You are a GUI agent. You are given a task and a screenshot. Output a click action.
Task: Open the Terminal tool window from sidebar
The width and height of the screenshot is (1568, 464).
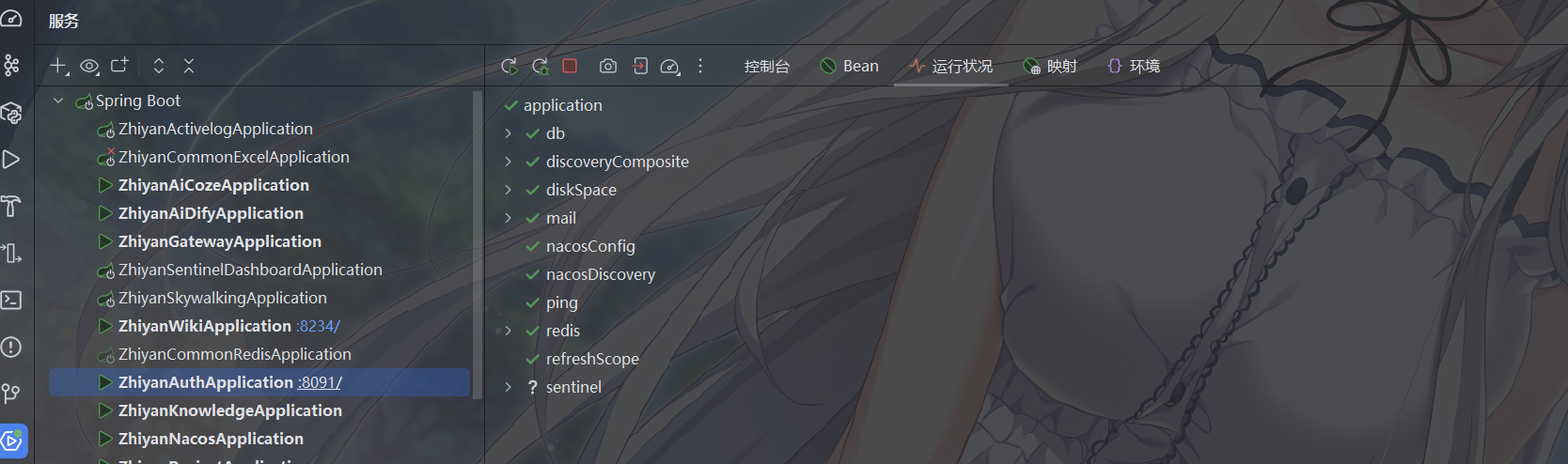pyautogui.click(x=11, y=301)
